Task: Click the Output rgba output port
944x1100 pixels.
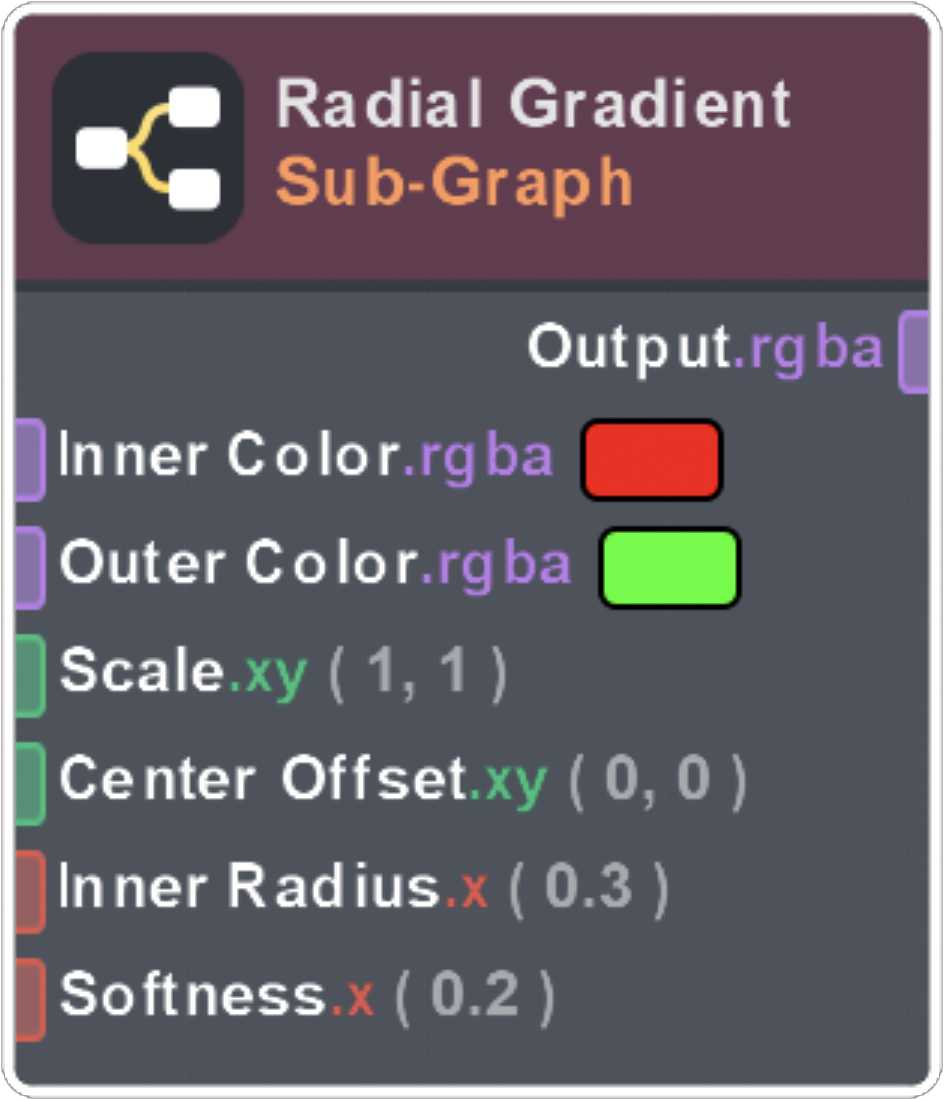Action: coord(915,351)
